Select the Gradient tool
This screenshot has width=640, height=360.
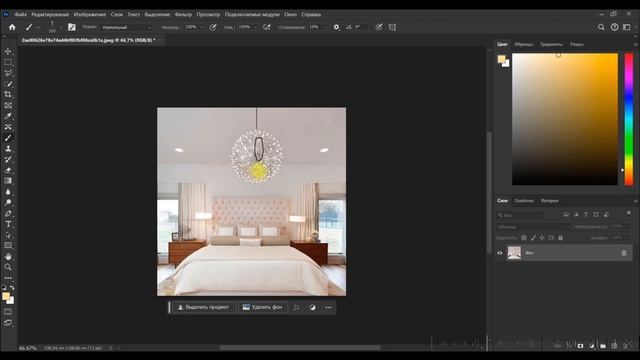(8, 181)
